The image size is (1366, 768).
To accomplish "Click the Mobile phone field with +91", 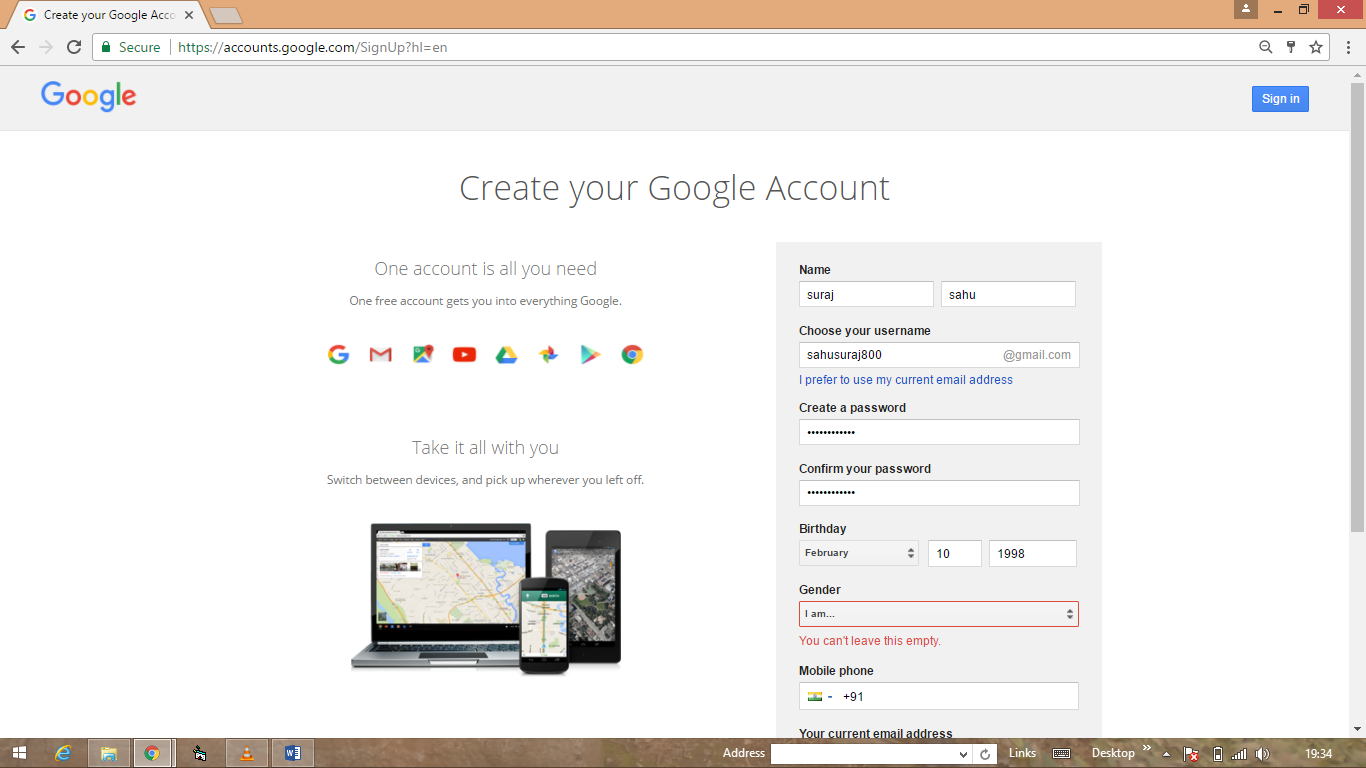I will point(939,696).
